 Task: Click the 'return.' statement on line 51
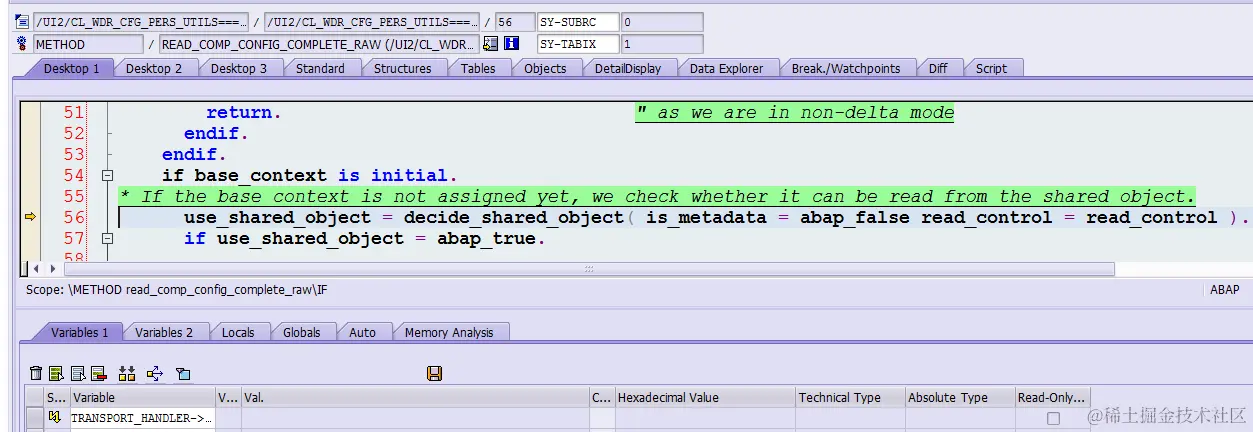(x=244, y=113)
